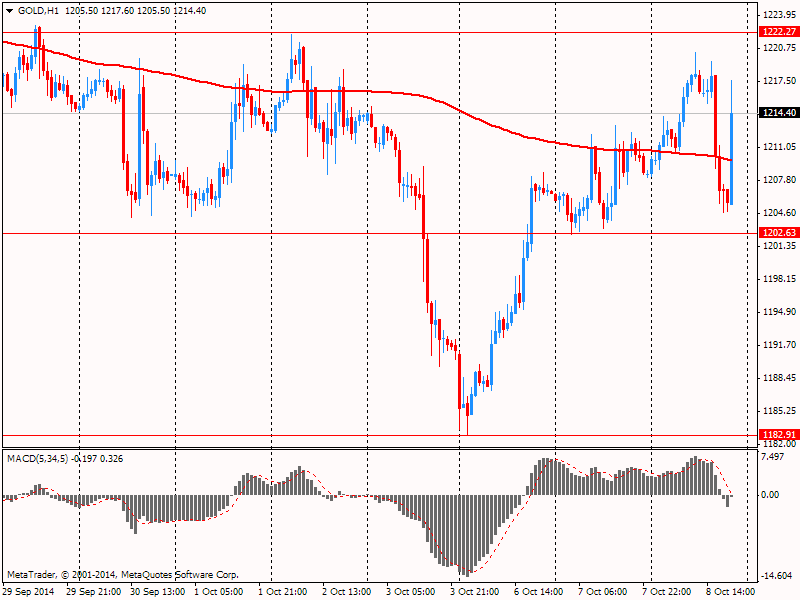The height and width of the screenshot is (600, 800).
Task: Click the 1198.15 price scale value
Action: coord(779,279)
